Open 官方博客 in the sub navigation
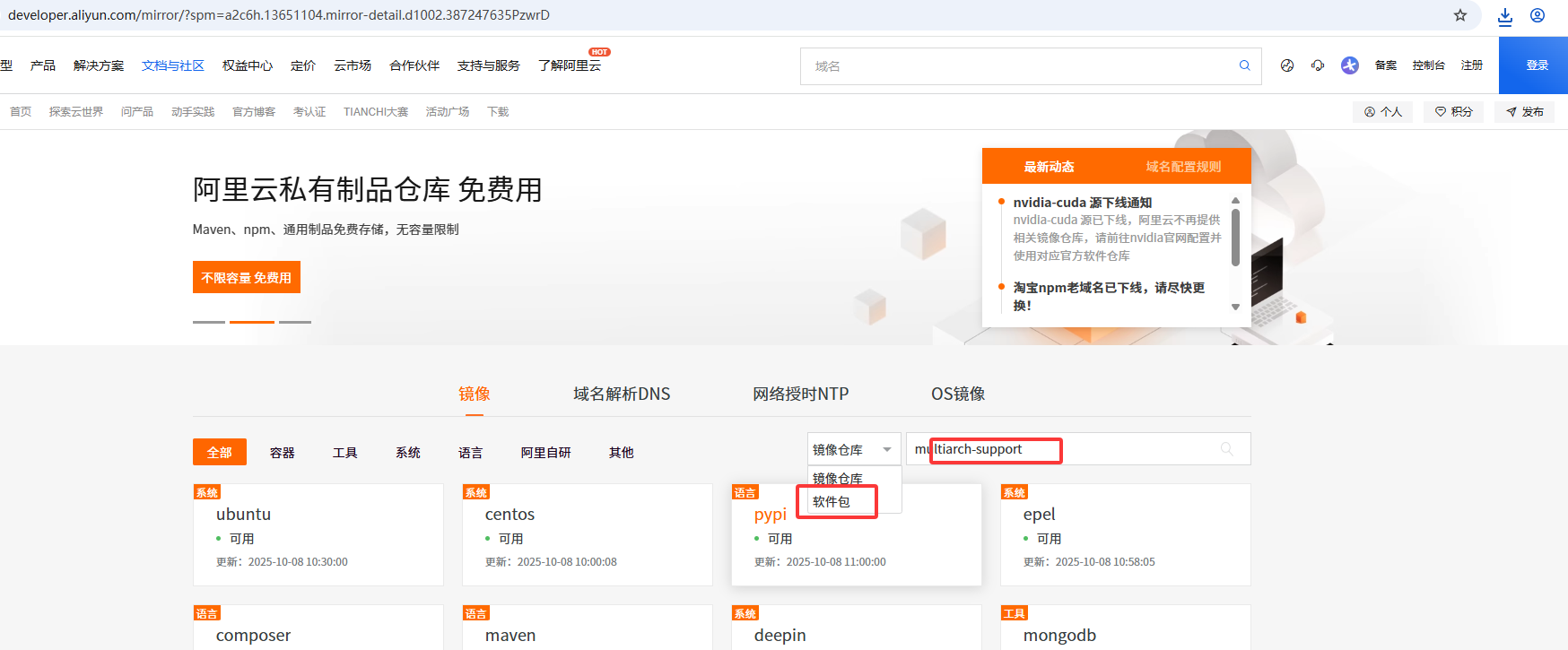The height and width of the screenshot is (650, 1568). [x=254, y=112]
